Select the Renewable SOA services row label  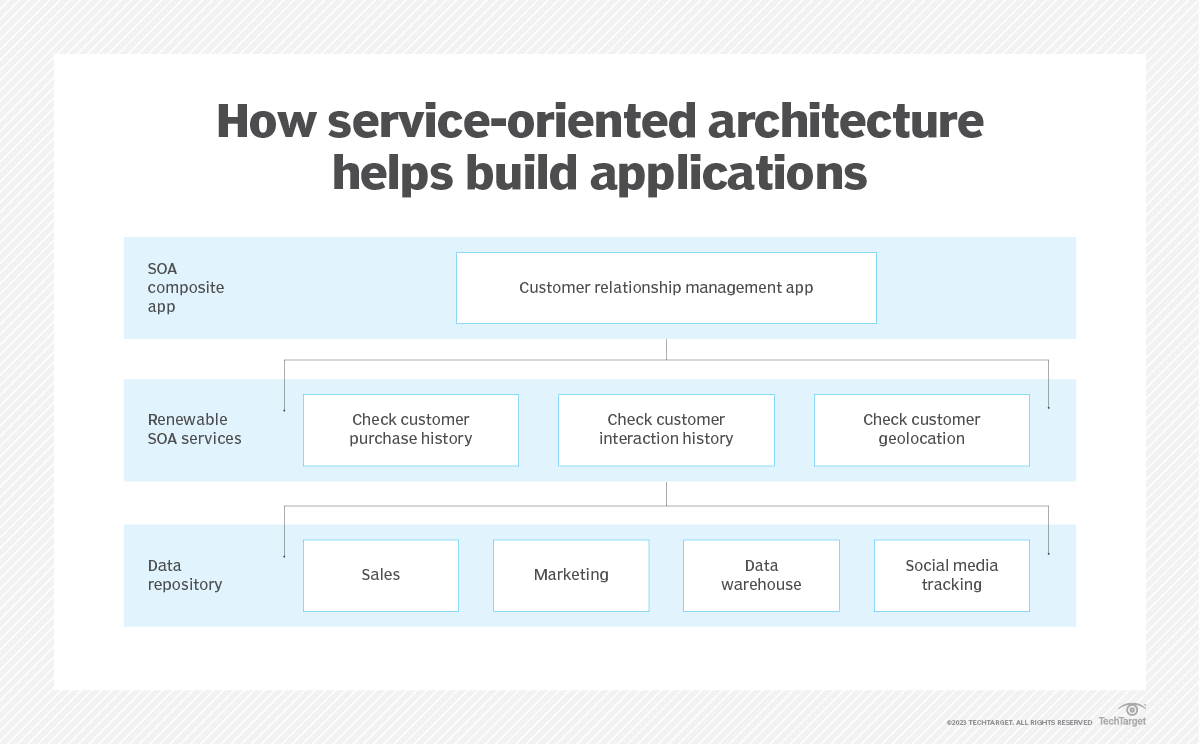point(195,429)
